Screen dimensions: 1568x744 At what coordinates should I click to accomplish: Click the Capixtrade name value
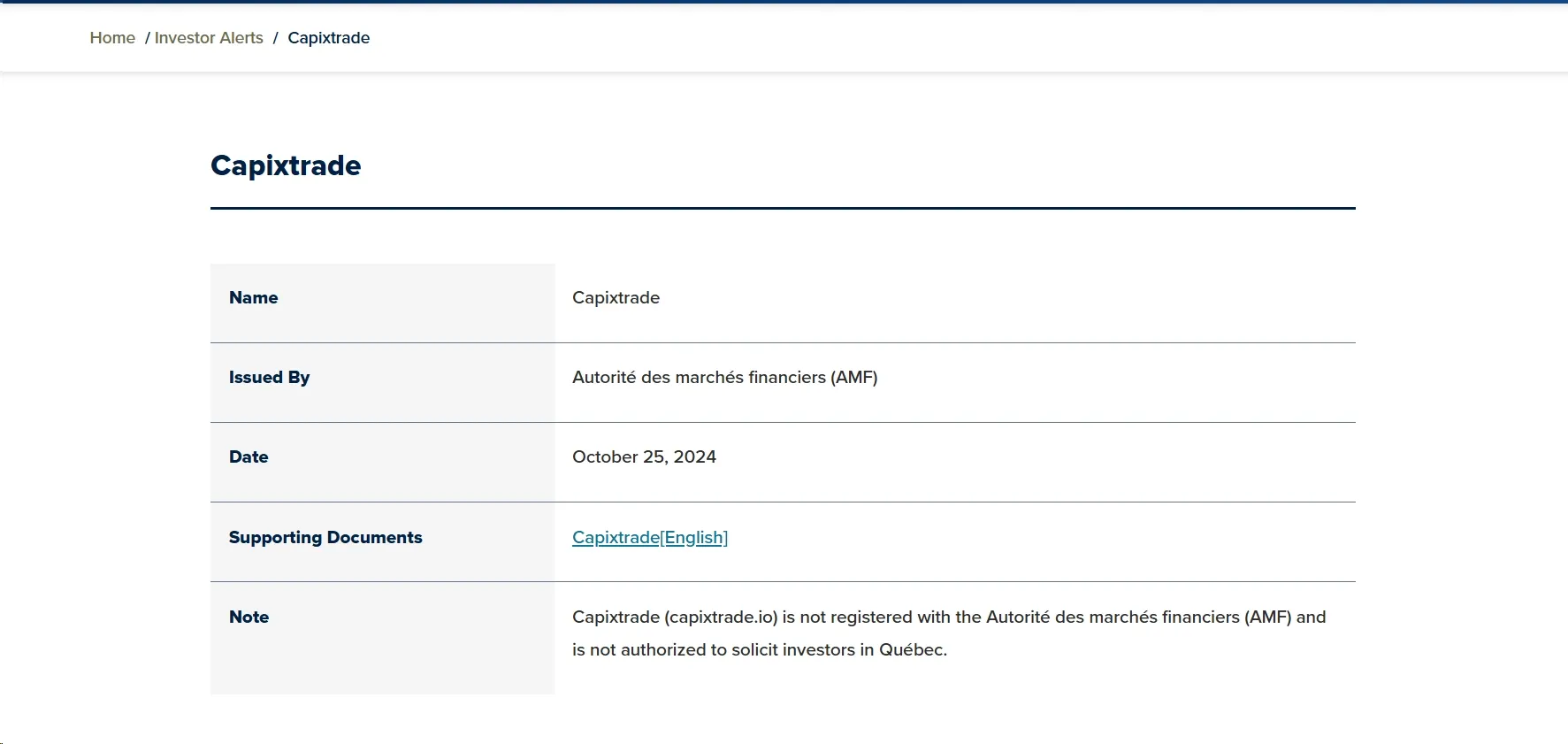(x=616, y=298)
